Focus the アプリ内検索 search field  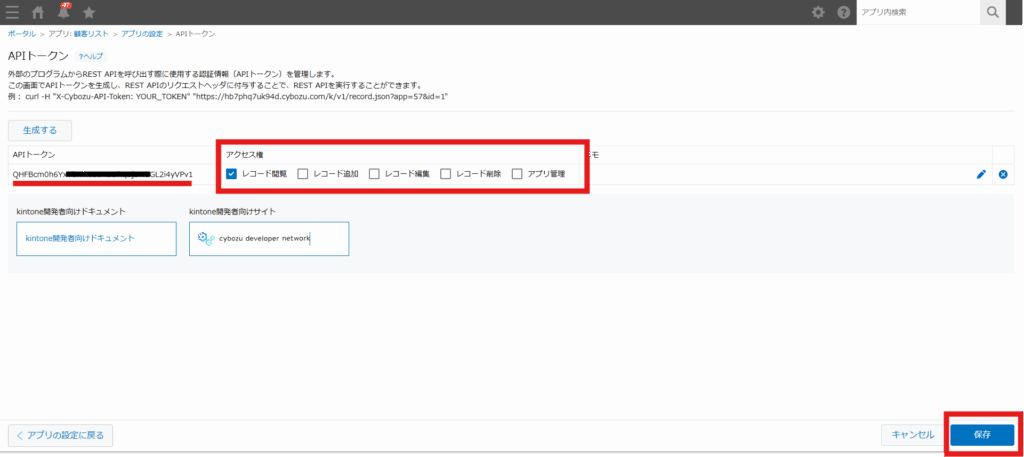(x=918, y=12)
